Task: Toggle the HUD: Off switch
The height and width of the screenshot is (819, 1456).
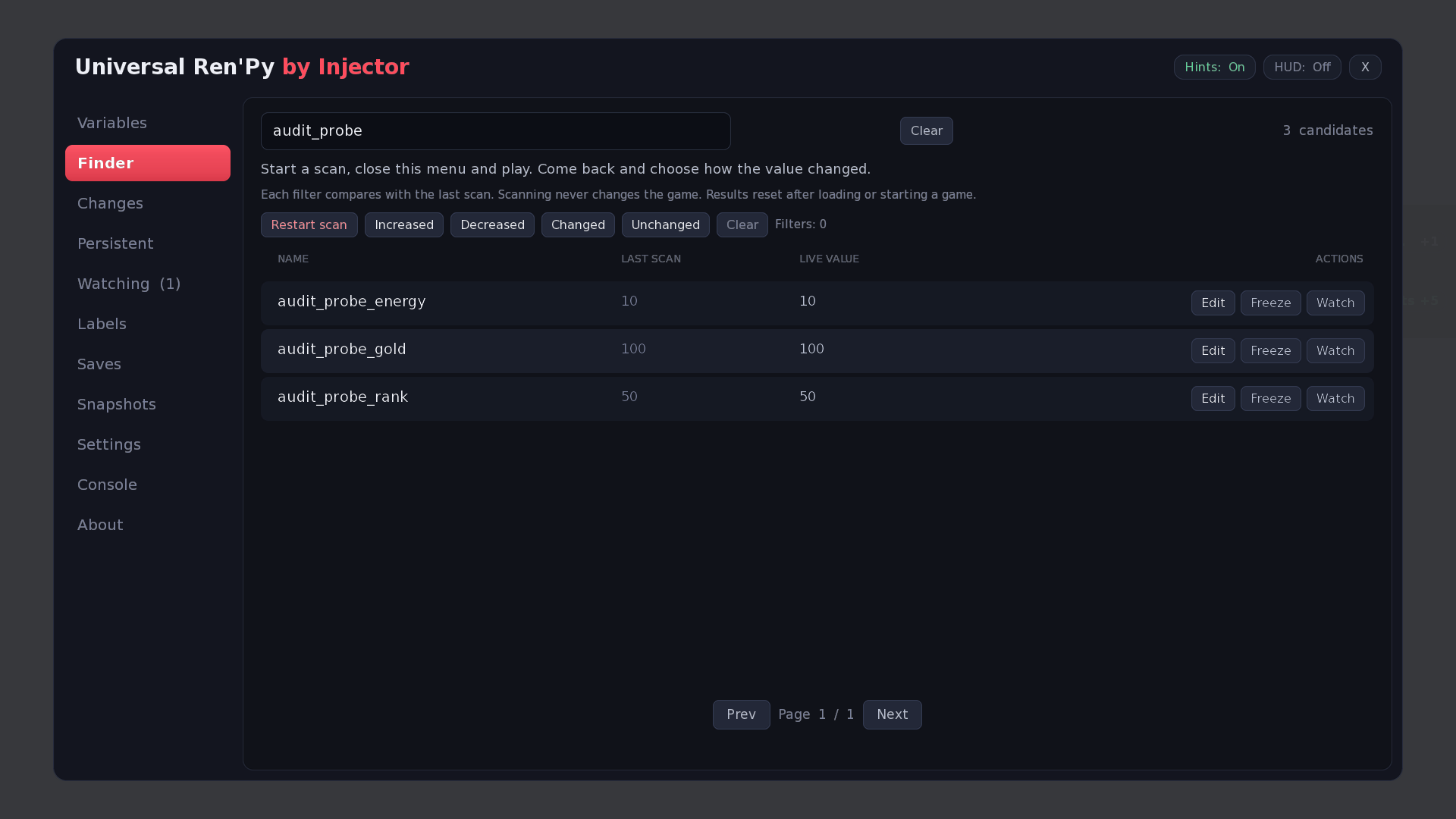Action: coord(1302,67)
